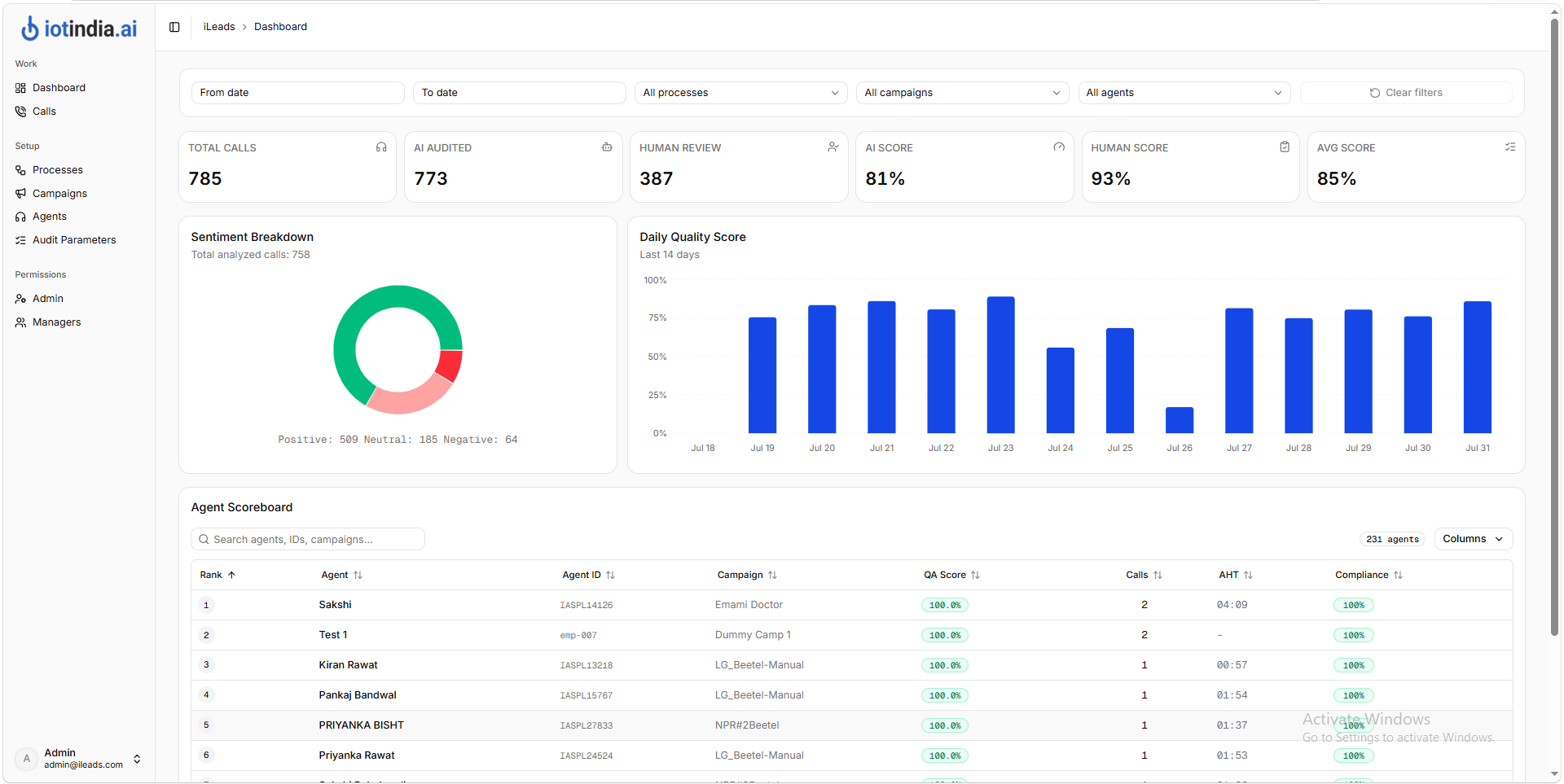Click the AI Score gauge icon

pyautogui.click(x=1059, y=147)
